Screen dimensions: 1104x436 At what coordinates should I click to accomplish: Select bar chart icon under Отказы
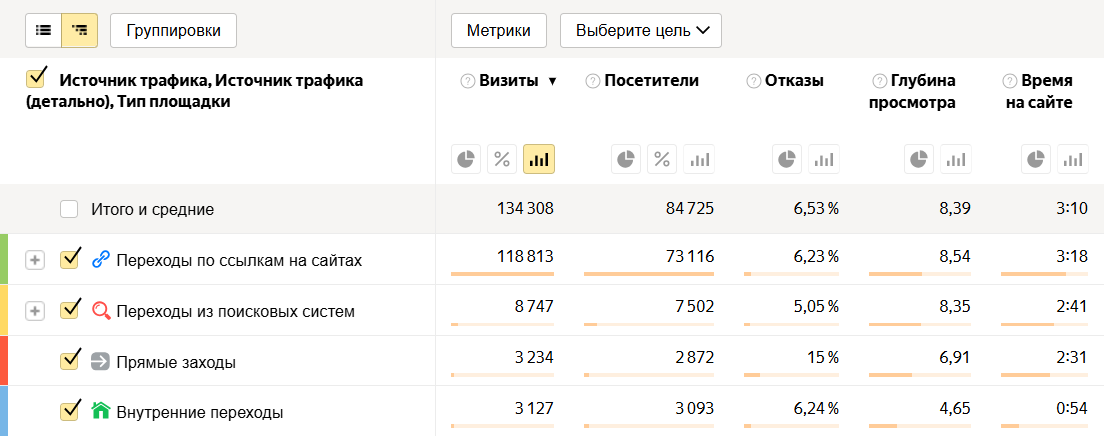(824, 159)
